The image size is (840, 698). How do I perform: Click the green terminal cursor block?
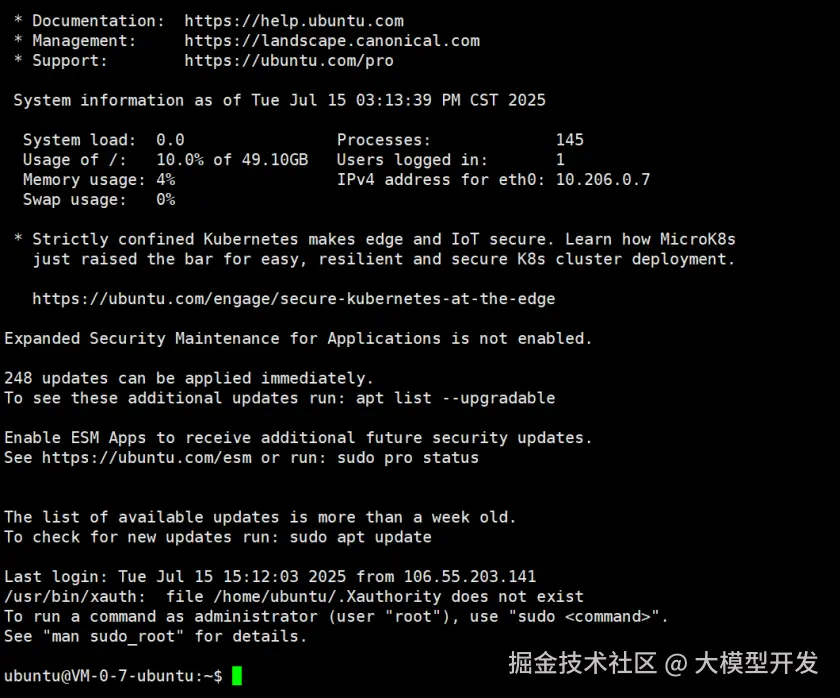point(237,676)
